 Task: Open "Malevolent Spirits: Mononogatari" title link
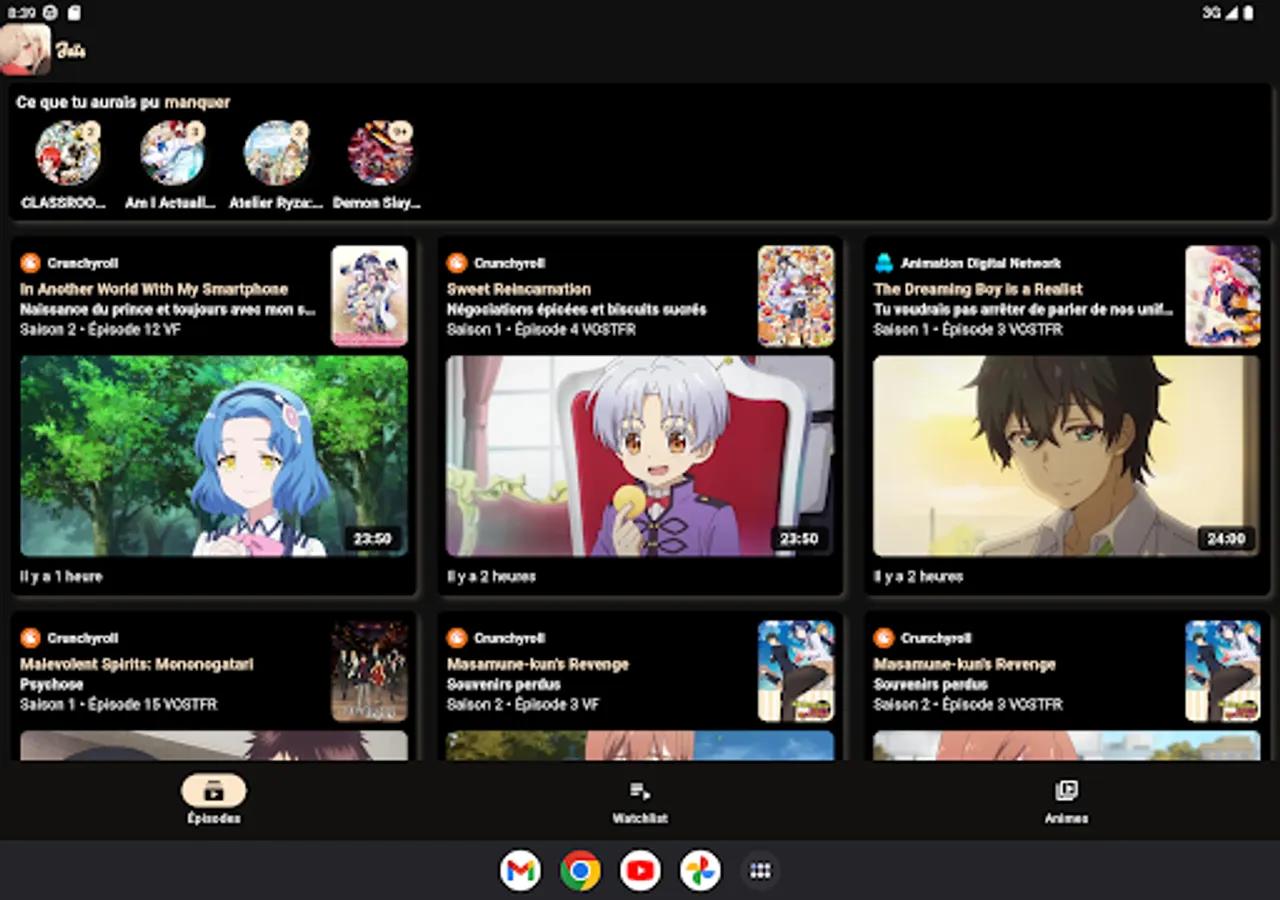137,664
